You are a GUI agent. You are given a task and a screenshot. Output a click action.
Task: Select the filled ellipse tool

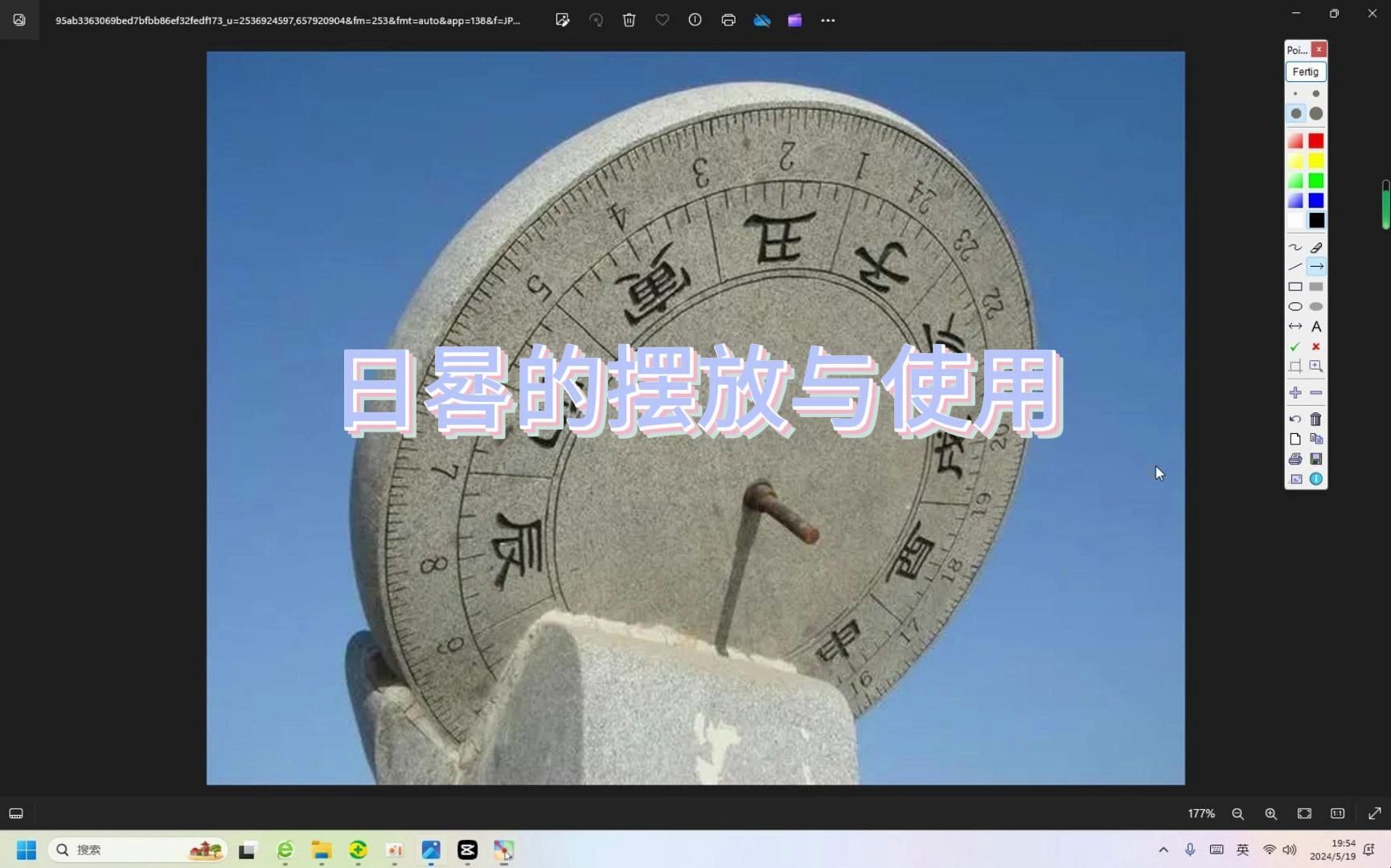click(x=1315, y=307)
